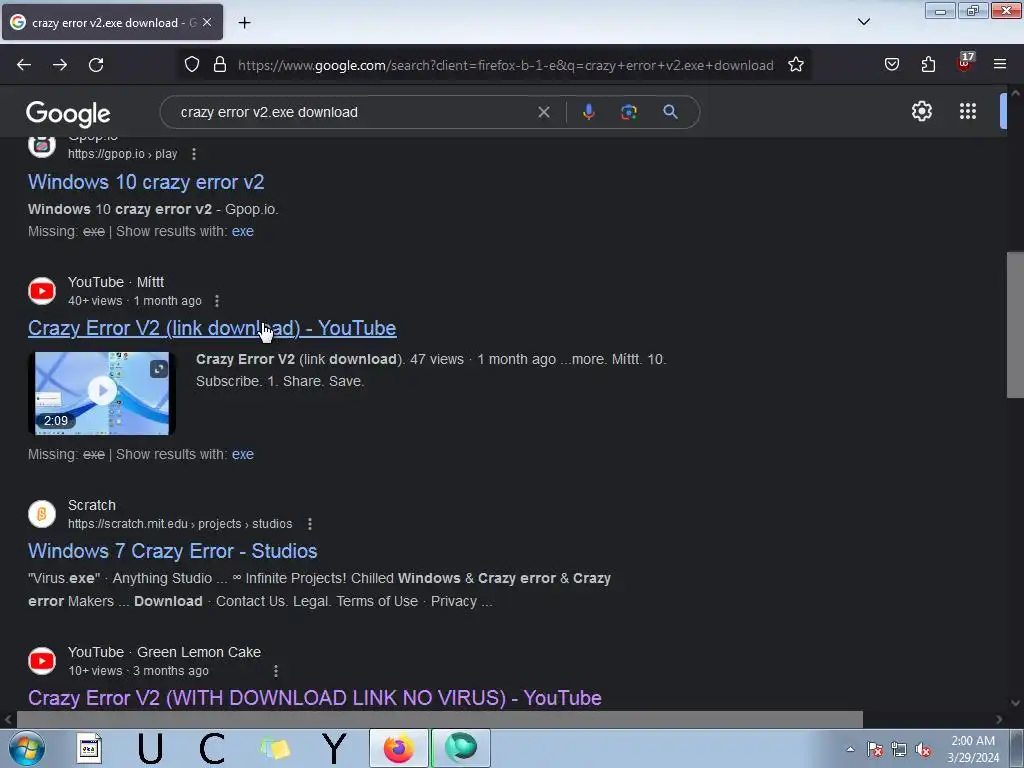The height and width of the screenshot is (768, 1024).
Task: Click the vertical scrollbar thumb
Action: (1015, 325)
